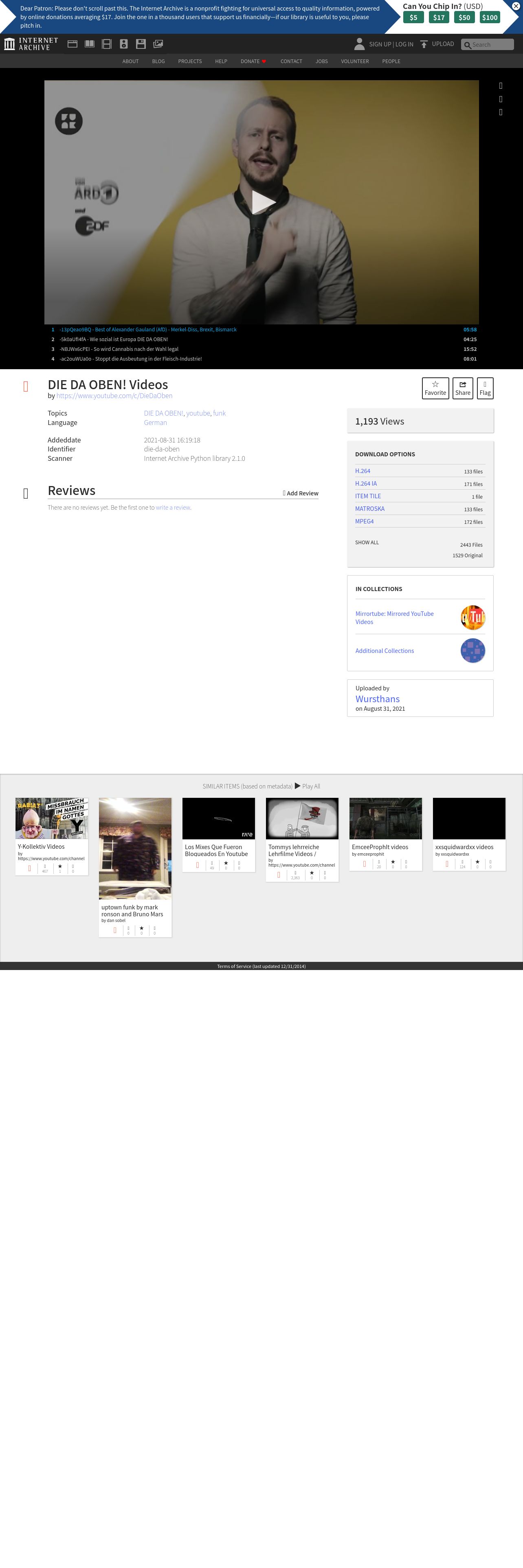
Task: Open the Internet Archive home logo
Action: tap(31, 44)
